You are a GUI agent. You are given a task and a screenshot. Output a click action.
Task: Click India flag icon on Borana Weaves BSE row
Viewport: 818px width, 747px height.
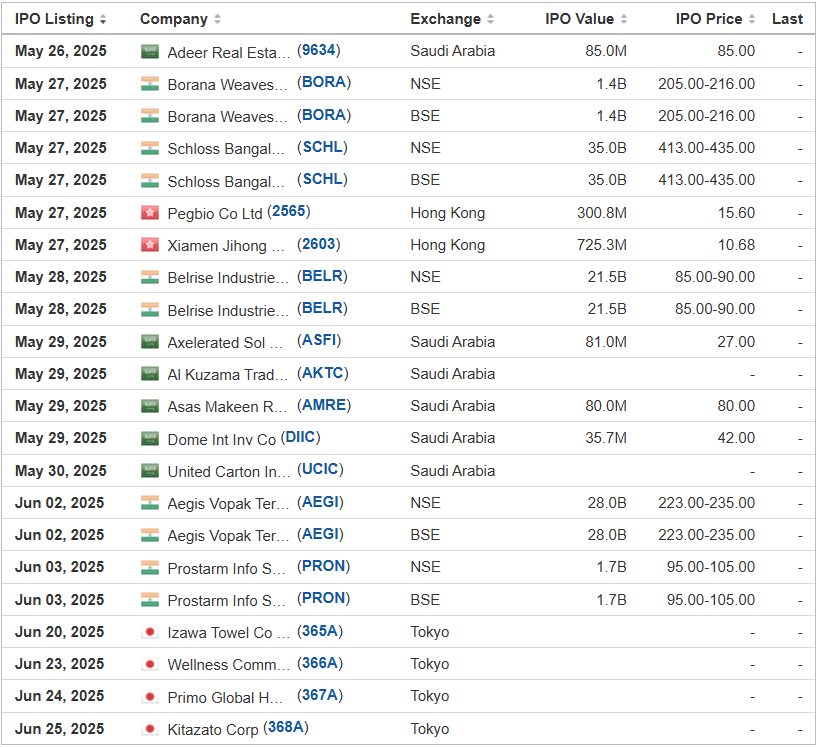point(150,116)
